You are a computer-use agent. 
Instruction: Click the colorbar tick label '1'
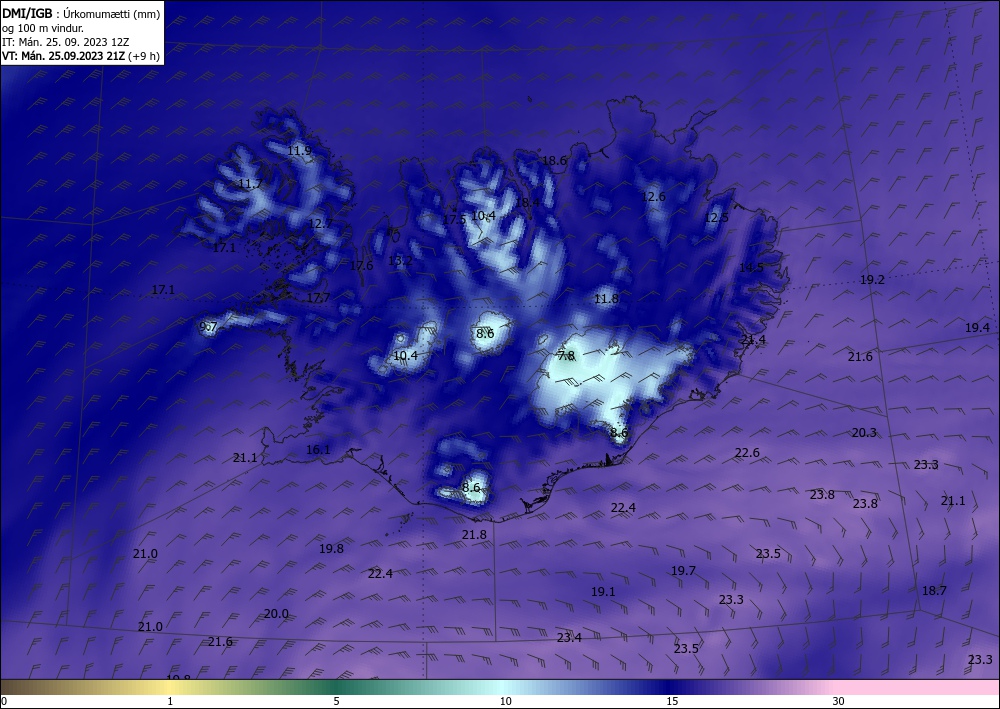[170, 701]
